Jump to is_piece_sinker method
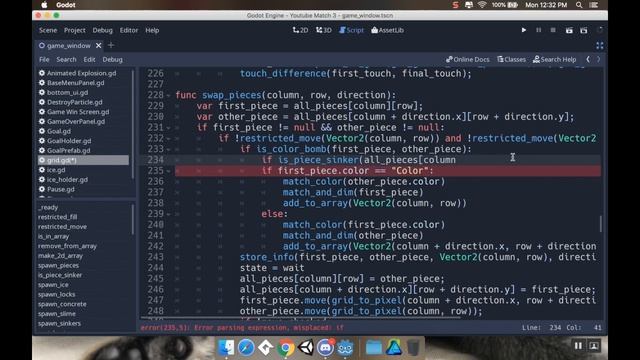Screen dimensions: 640x360 [x=60, y=275]
